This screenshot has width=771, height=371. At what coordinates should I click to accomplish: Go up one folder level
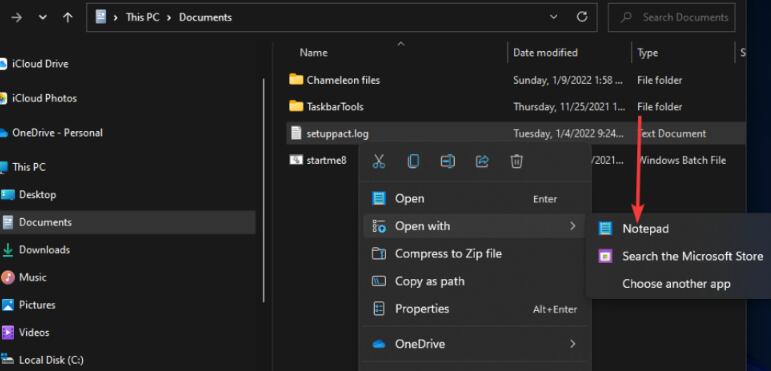click(68, 17)
